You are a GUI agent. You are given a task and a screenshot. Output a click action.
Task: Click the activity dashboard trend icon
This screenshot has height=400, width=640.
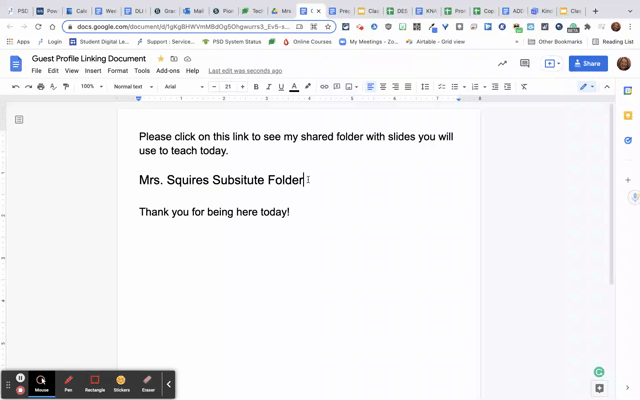[502, 63]
